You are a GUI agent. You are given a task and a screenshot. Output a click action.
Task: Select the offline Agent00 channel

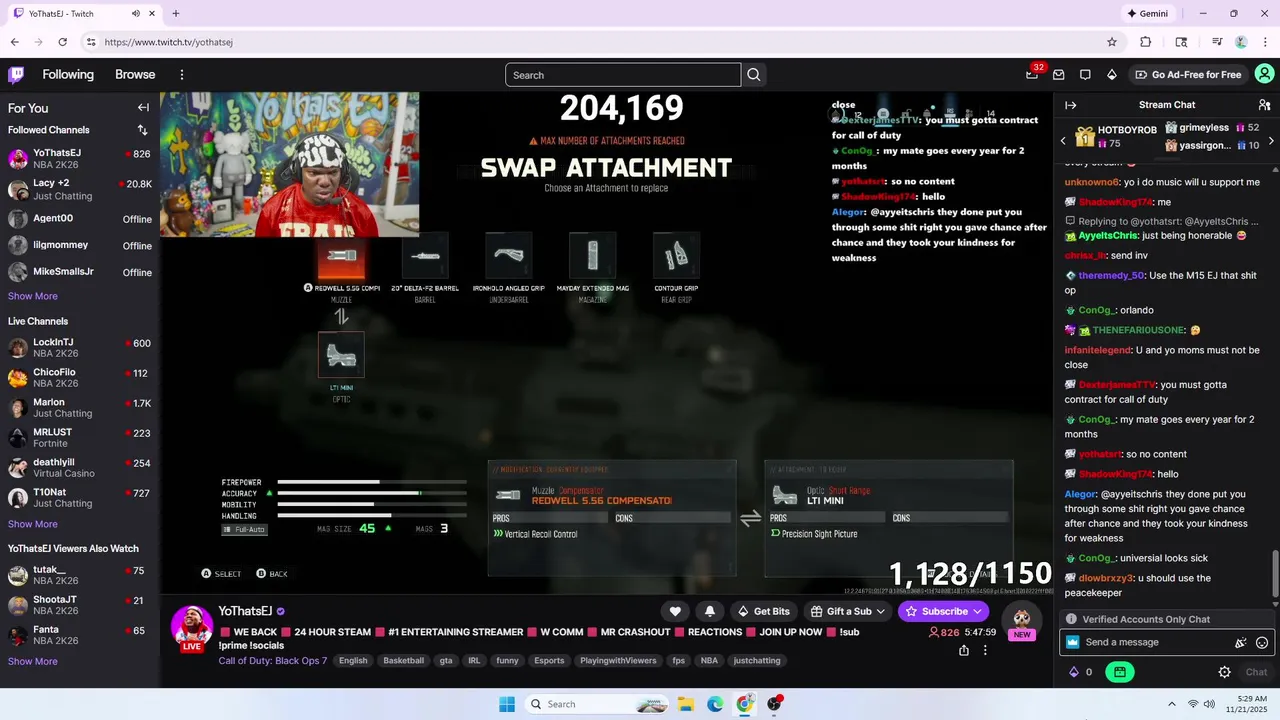(80, 219)
